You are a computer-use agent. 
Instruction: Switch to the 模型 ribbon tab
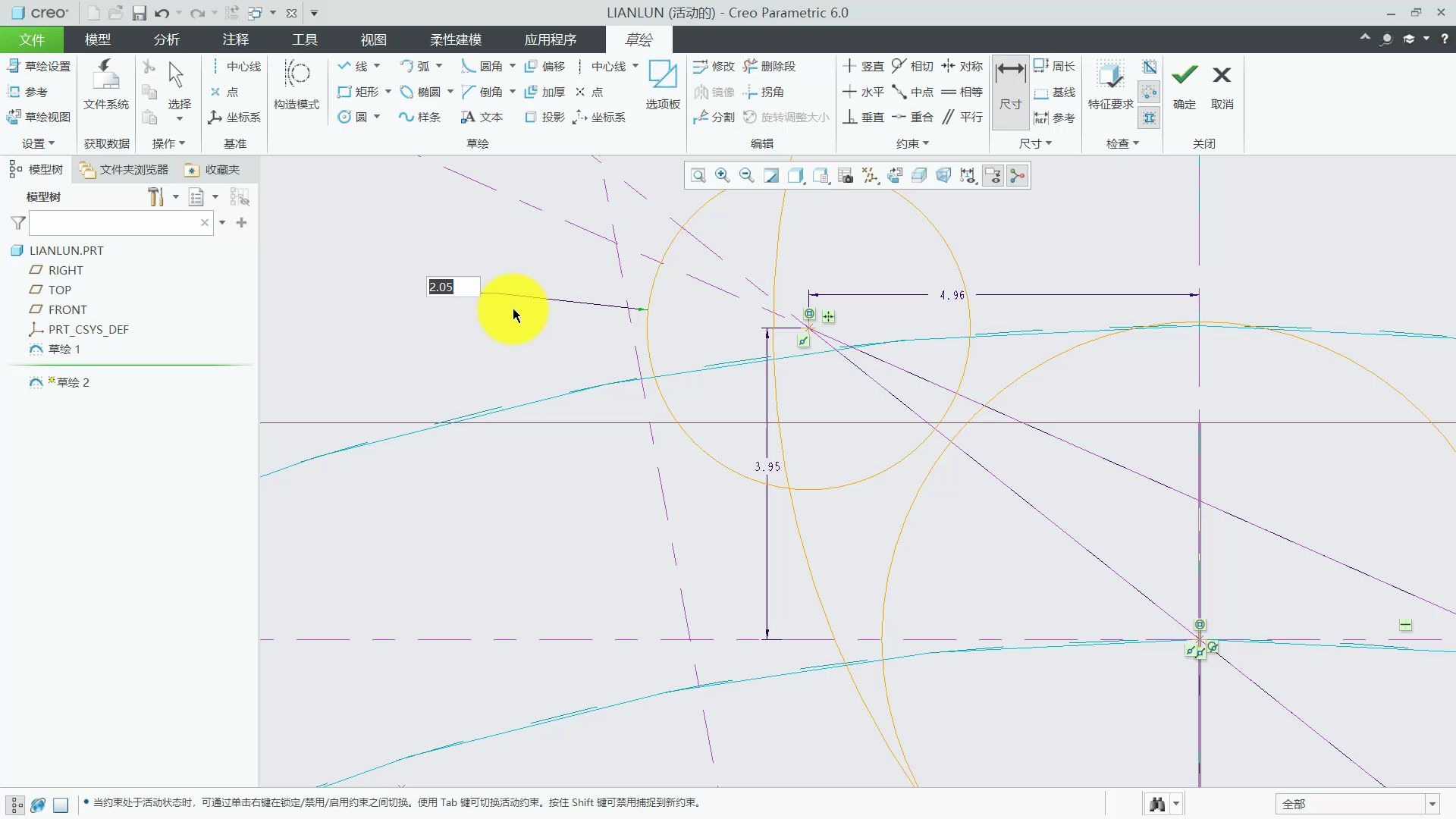click(x=97, y=39)
